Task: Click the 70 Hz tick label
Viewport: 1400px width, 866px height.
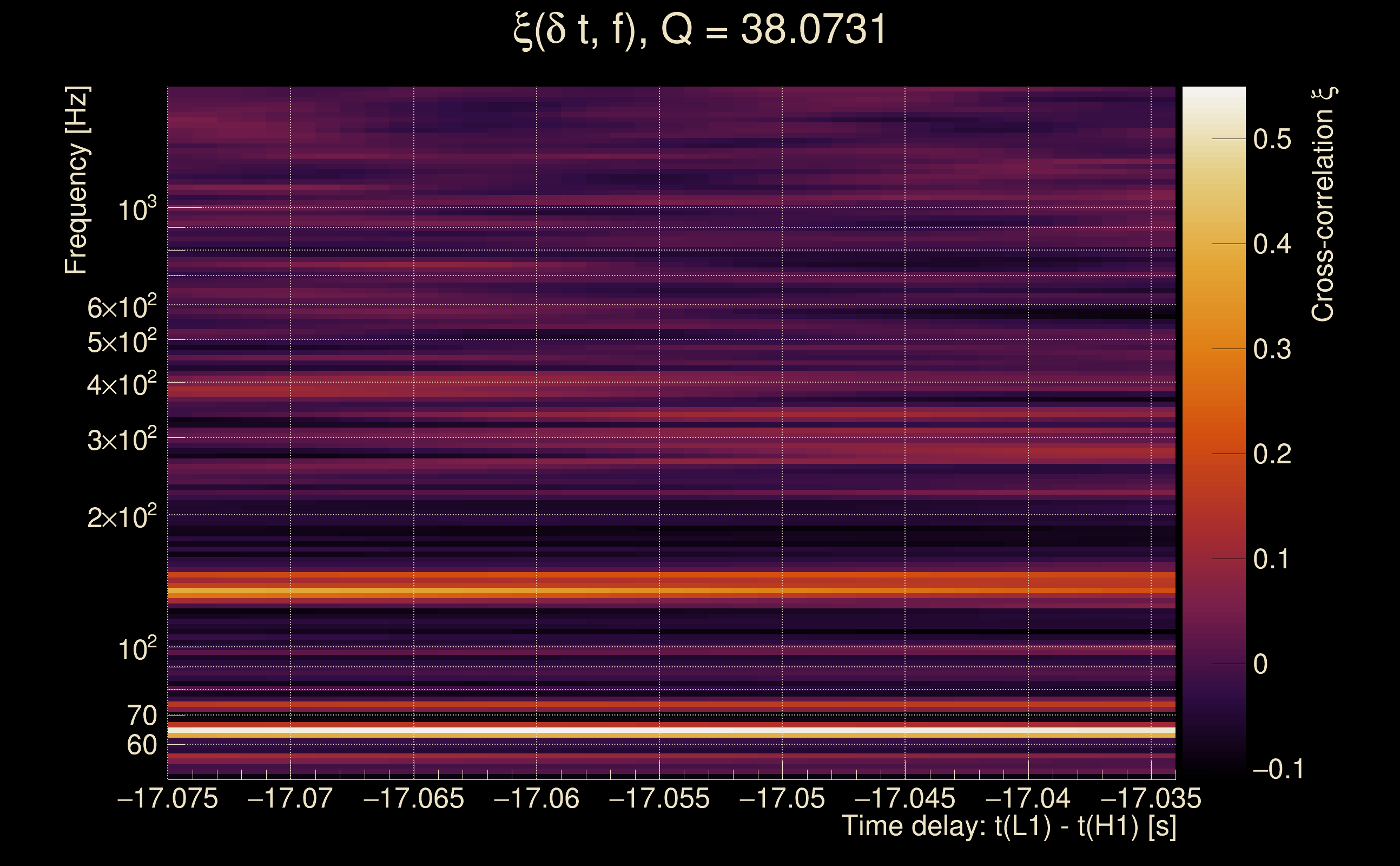Action: pos(141,716)
